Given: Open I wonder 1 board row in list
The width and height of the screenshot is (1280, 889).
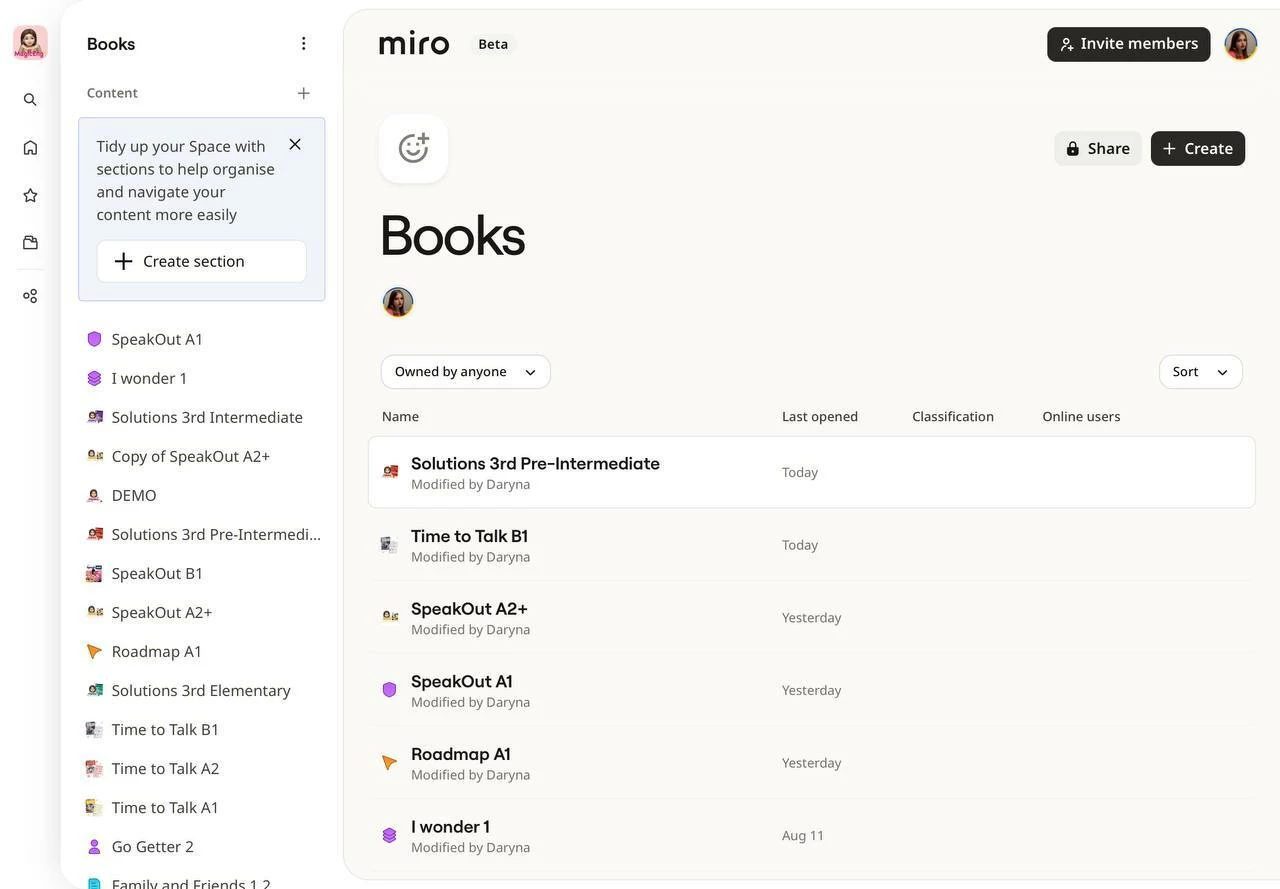Looking at the screenshot, I should click(x=812, y=836).
